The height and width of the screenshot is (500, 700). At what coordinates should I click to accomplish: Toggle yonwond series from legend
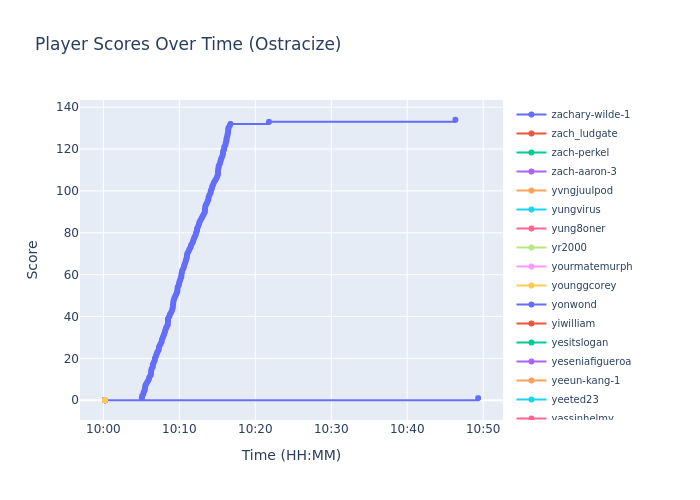573,305
